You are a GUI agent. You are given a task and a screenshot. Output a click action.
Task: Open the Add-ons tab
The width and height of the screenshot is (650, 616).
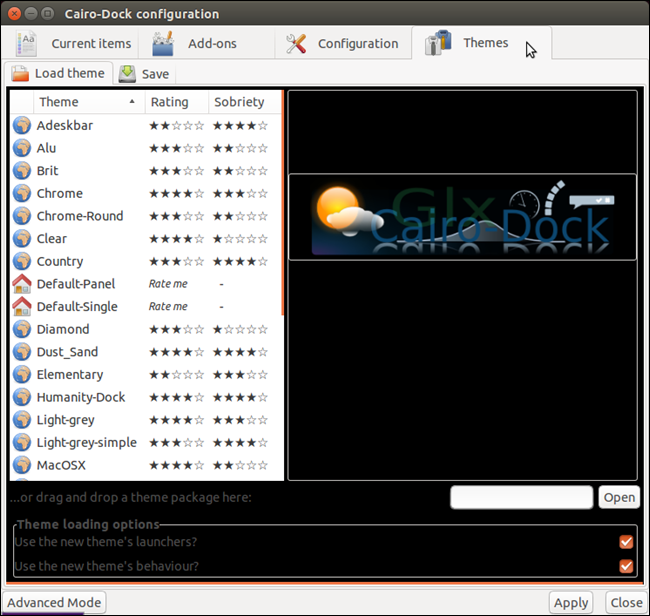coord(206,44)
